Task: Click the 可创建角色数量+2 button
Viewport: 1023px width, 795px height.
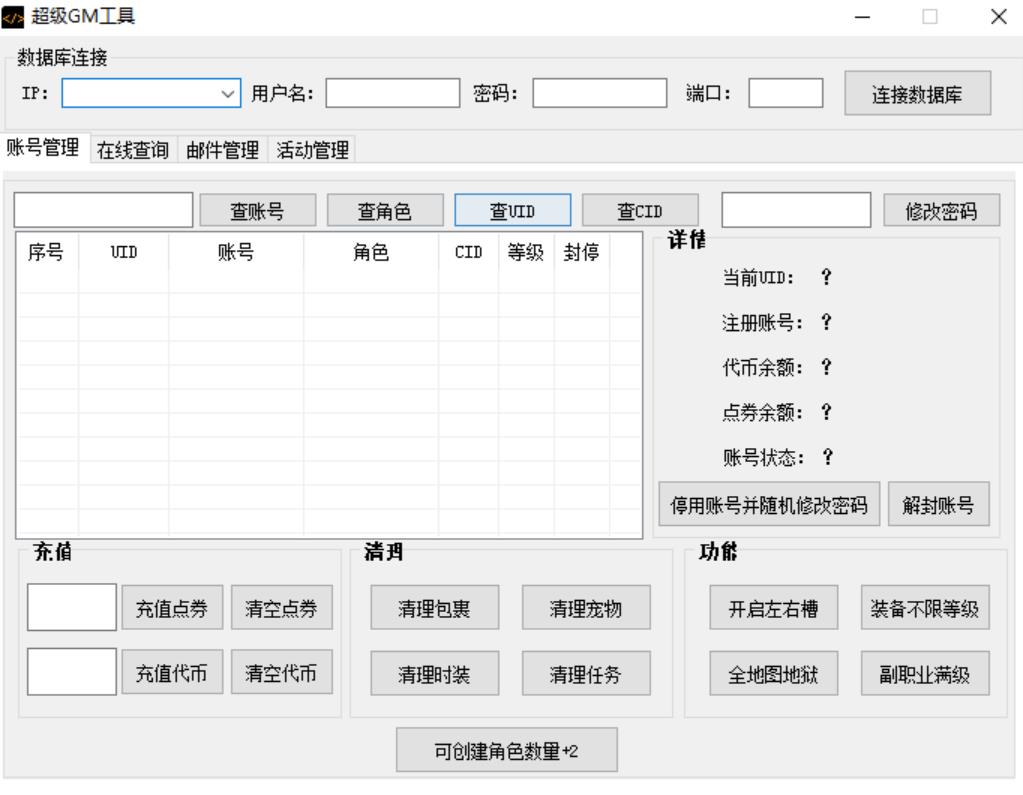Action: [x=507, y=751]
